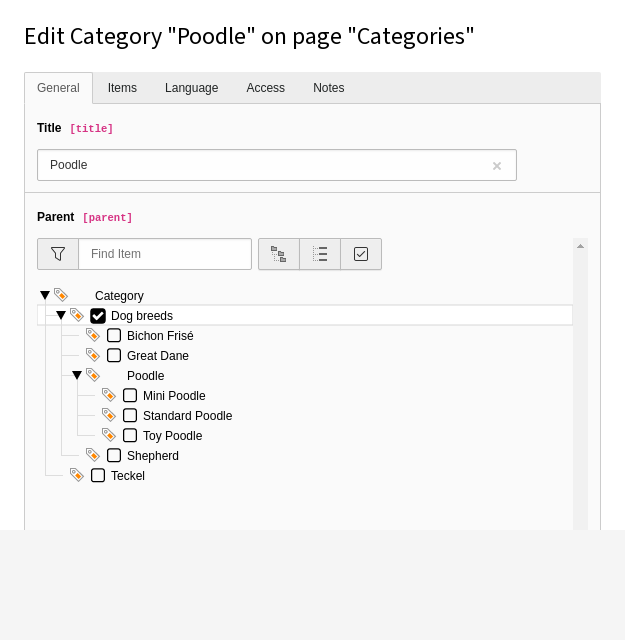This screenshot has height=640, width=625.
Task: Collapse the root Category node
Action: pyautogui.click(x=45, y=296)
